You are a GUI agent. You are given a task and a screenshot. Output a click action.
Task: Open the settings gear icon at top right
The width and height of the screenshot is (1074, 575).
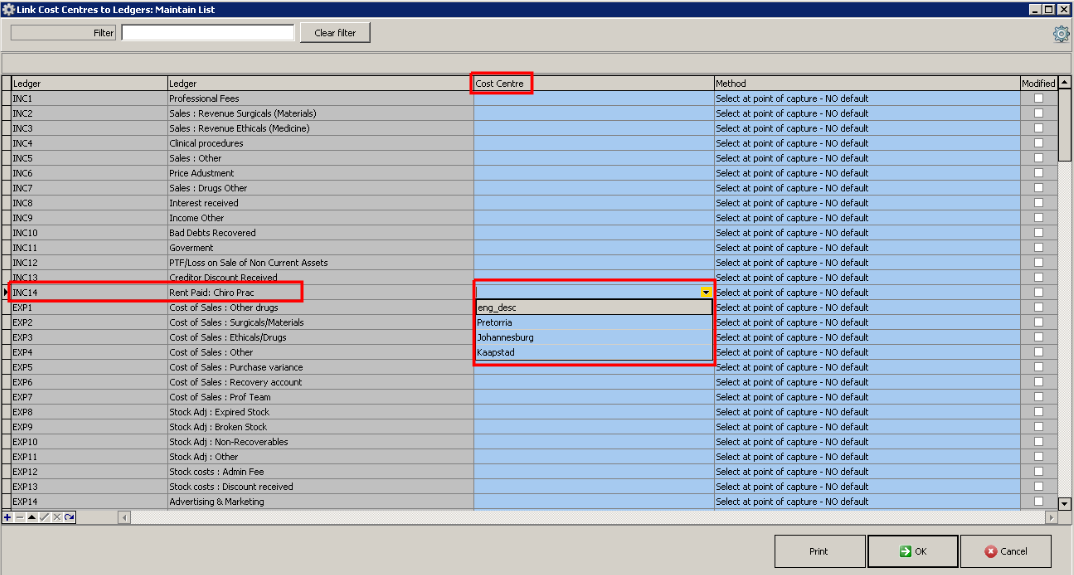point(1061,34)
